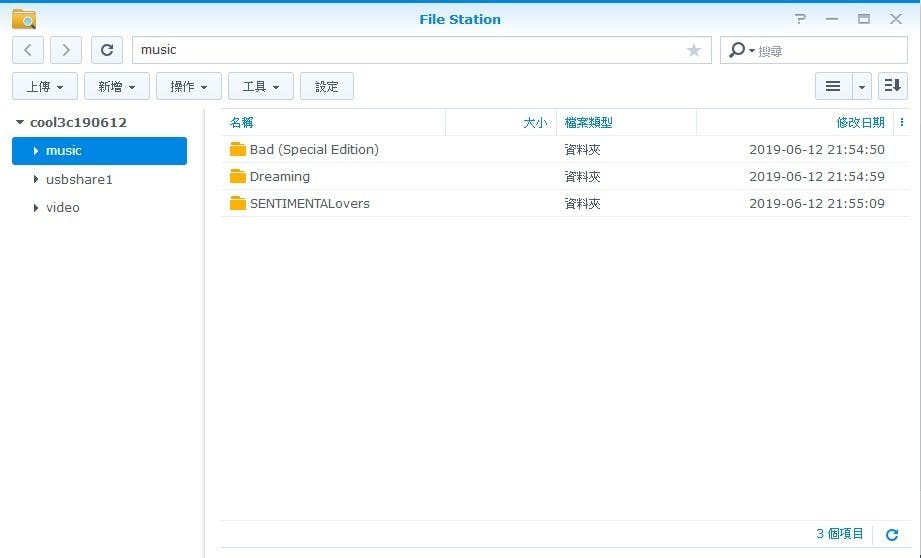Click date 2019-06-12 21:54:50
Image resolution: width=921 pixels, height=558 pixels.
pyautogui.click(x=817, y=149)
